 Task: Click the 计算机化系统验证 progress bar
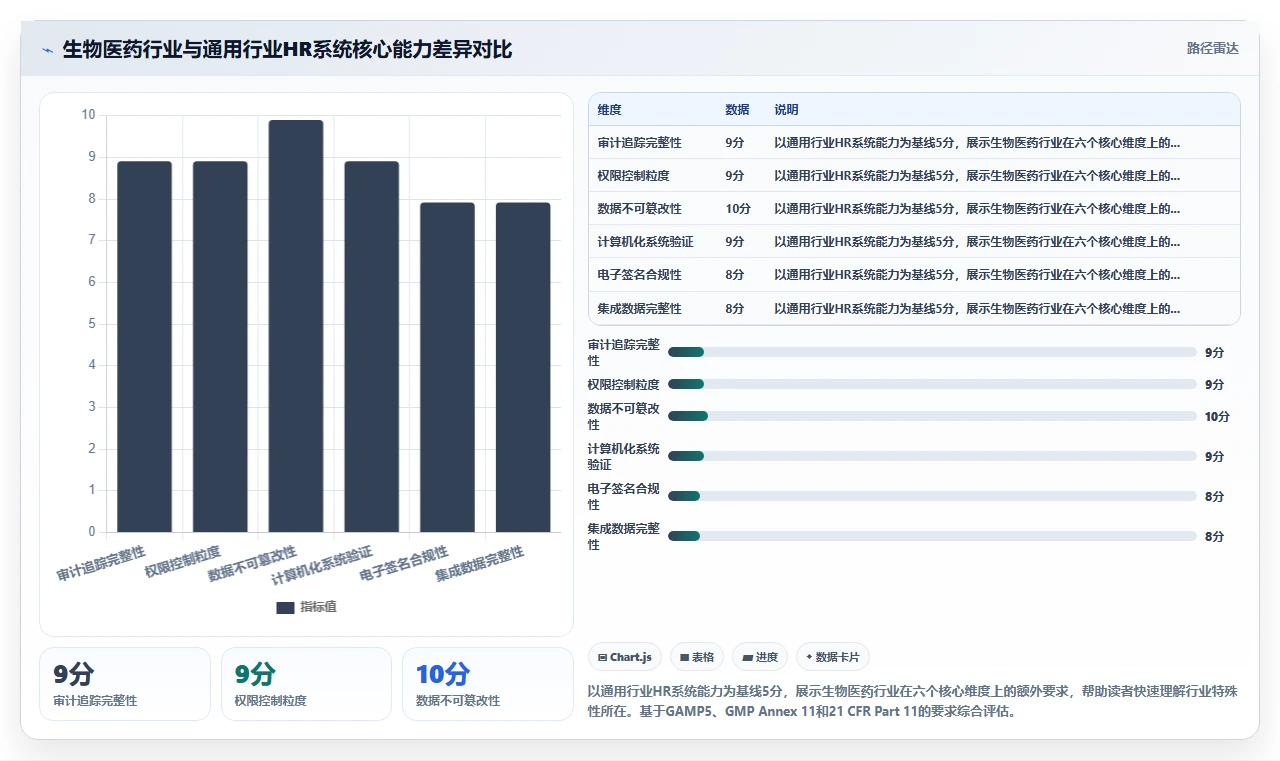click(932, 456)
